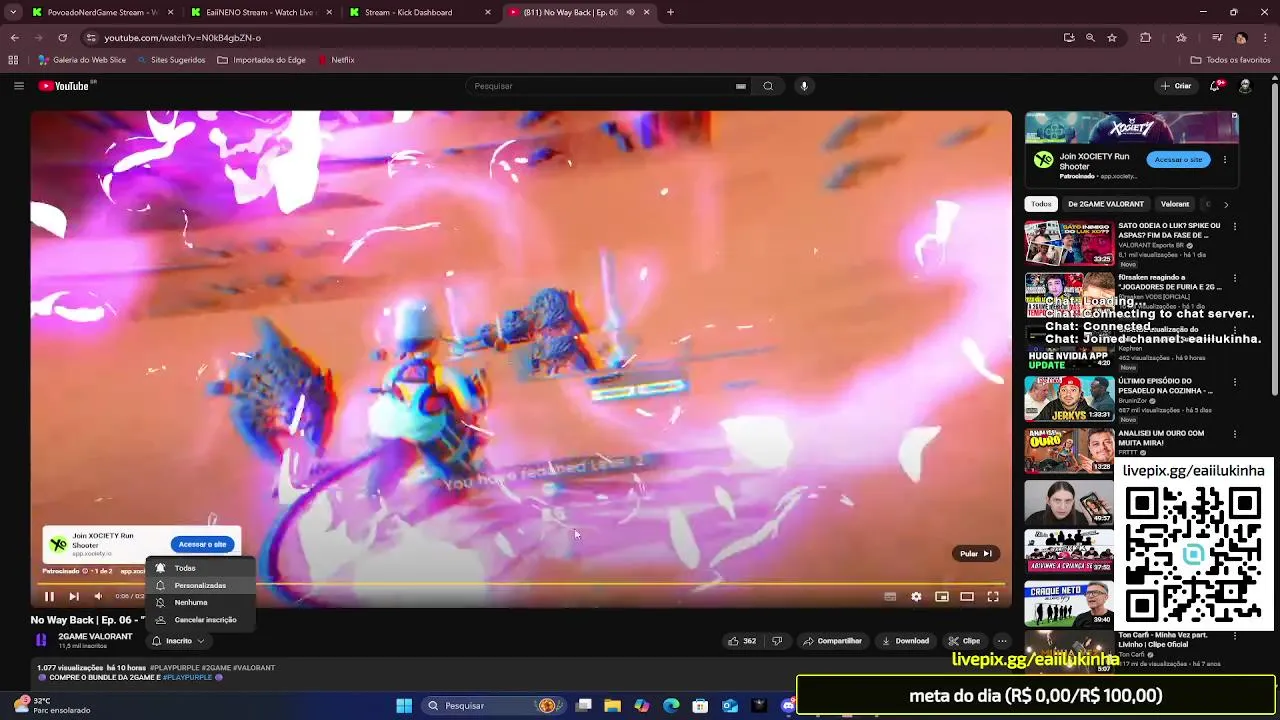Open YouTube notifications bell
Viewport: 1280px width, 720px height.
tap(1215, 86)
